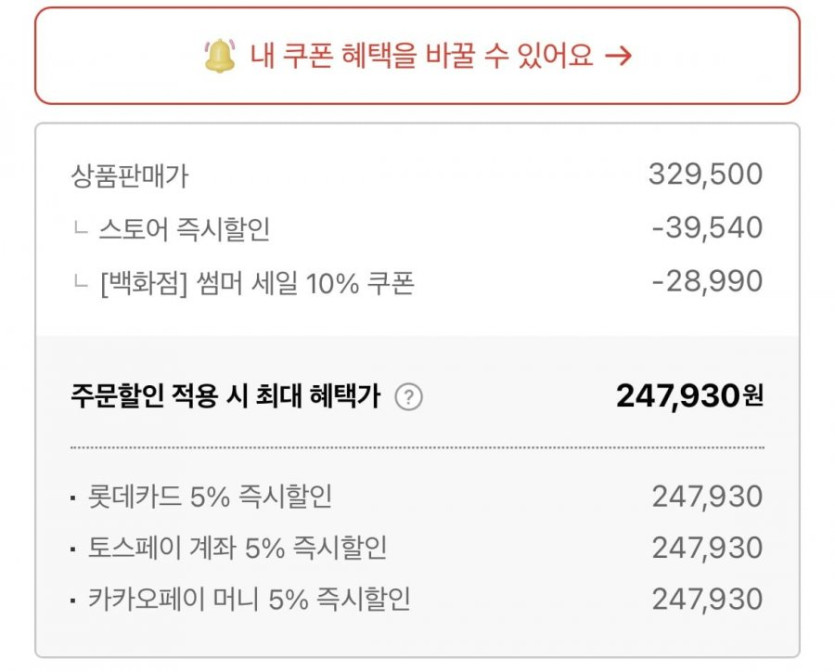The image size is (835, 672).
Task: Click the bullet before 롯데카드 row
Action: click(74, 497)
